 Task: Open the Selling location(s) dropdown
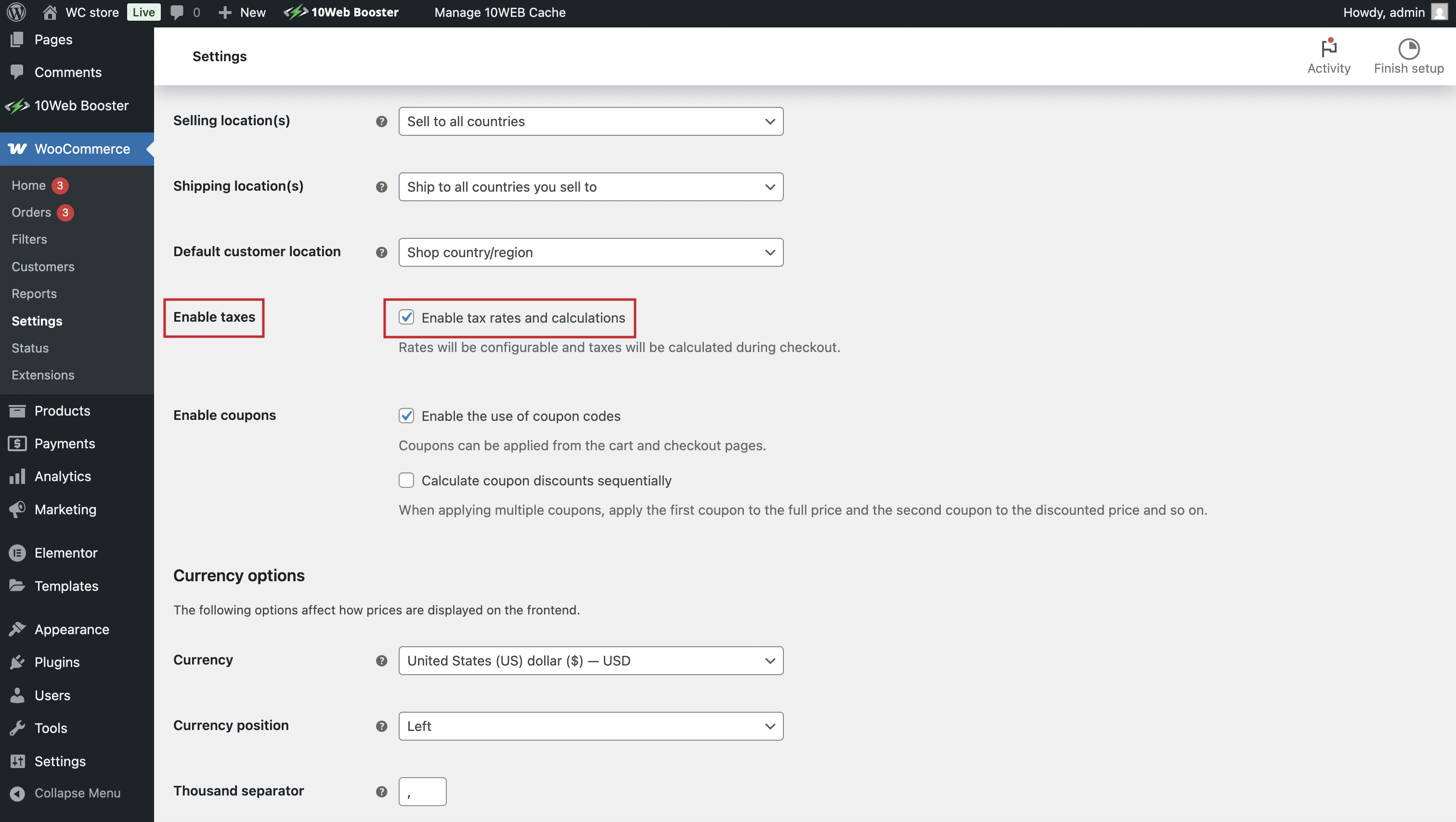pos(590,121)
